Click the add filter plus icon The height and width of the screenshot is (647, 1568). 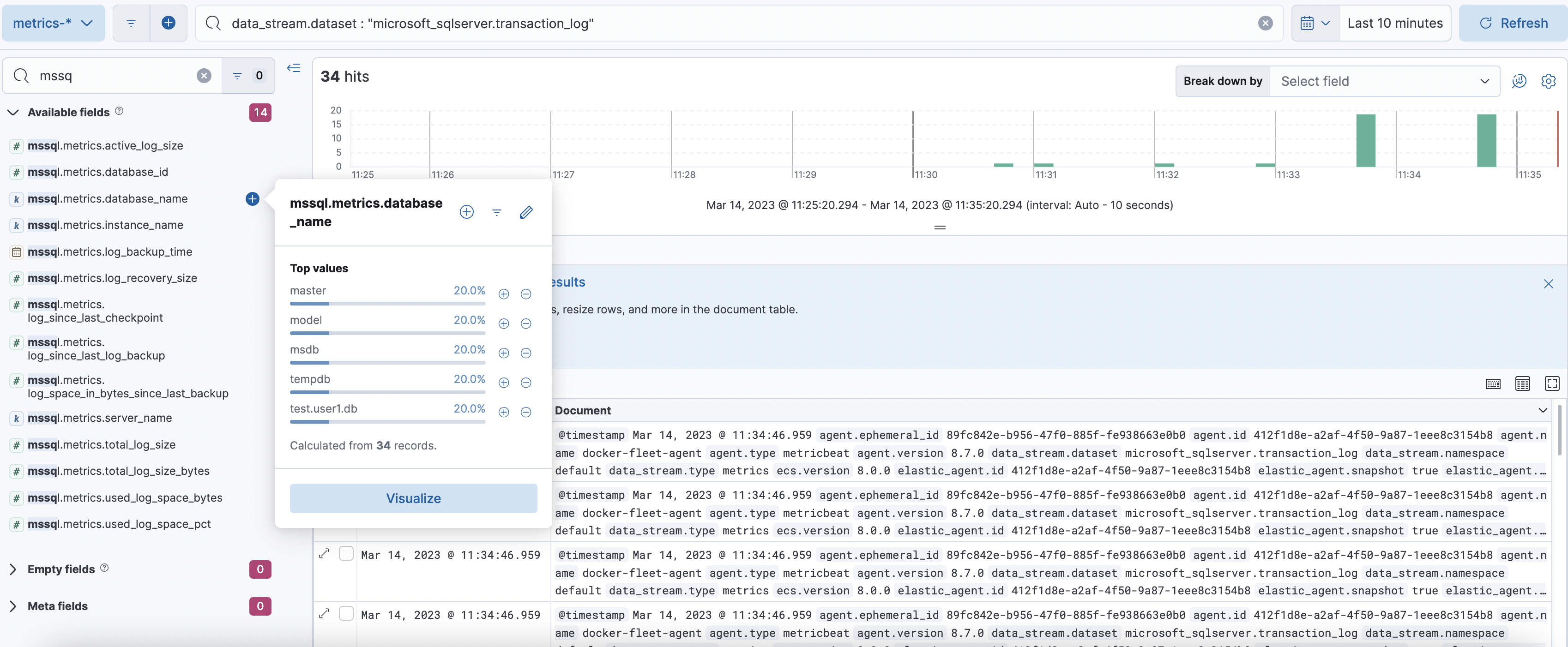point(169,23)
